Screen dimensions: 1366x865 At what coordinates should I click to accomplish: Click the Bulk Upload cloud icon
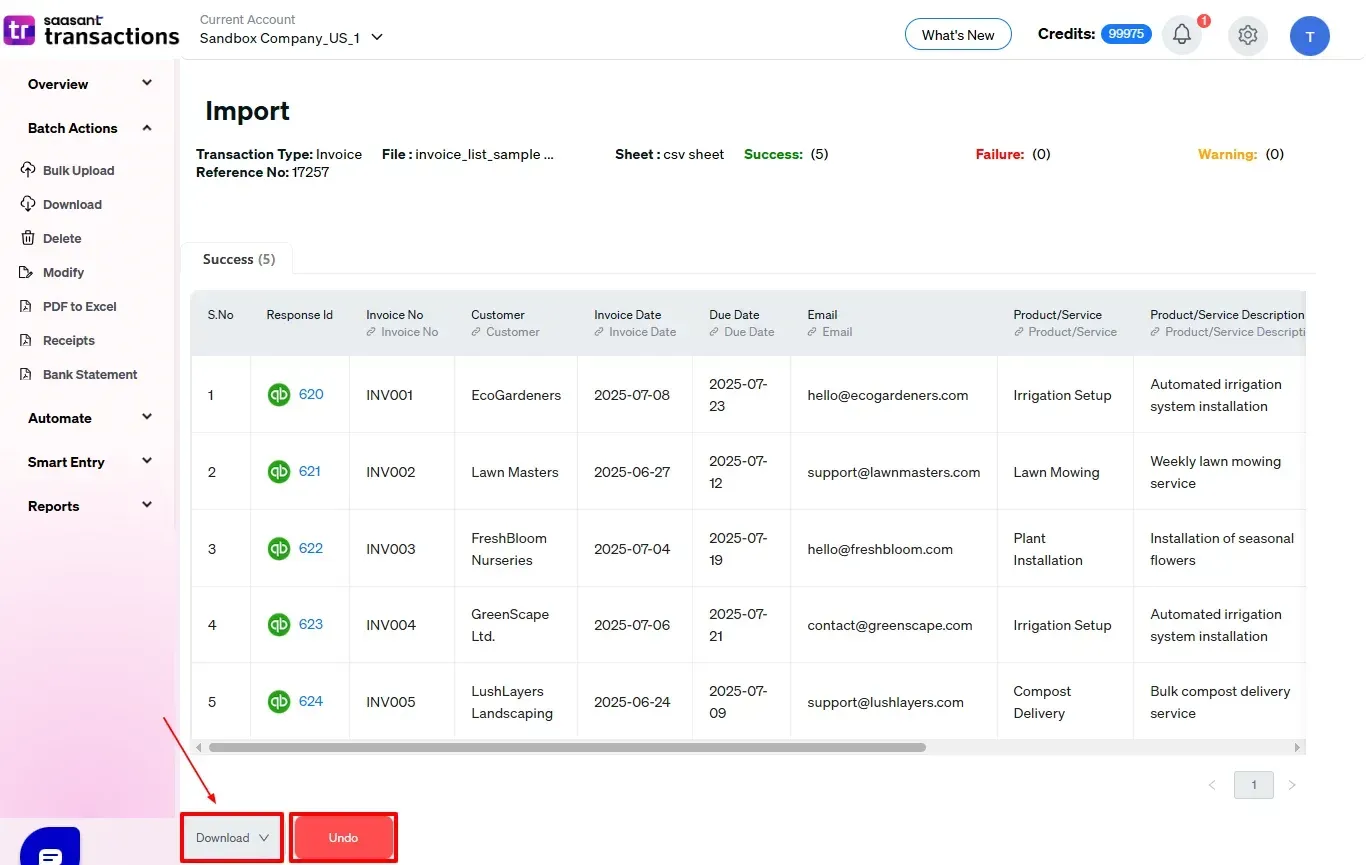(28, 170)
